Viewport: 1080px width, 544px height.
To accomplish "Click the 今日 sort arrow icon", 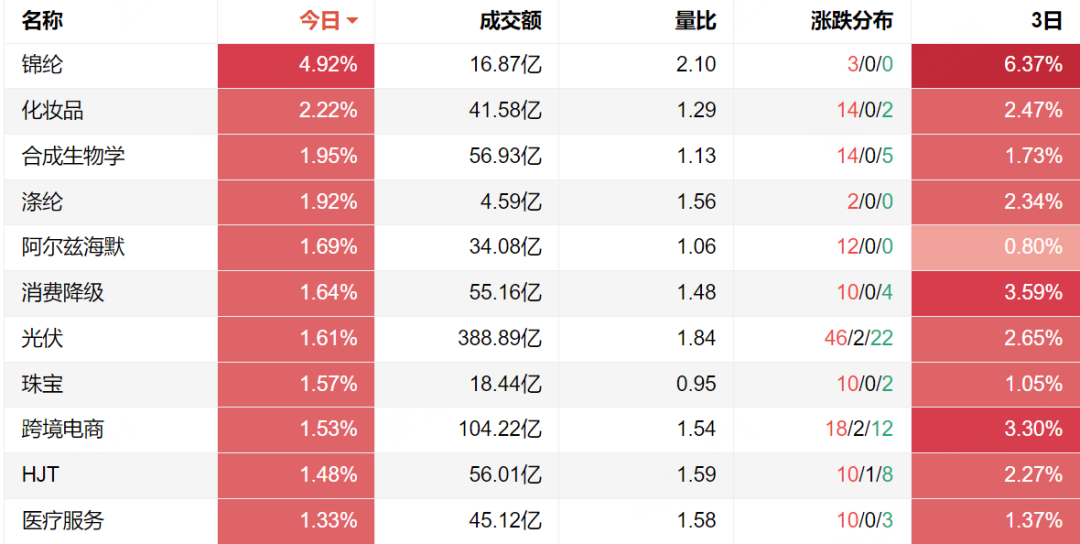I will tap(352, 22).
